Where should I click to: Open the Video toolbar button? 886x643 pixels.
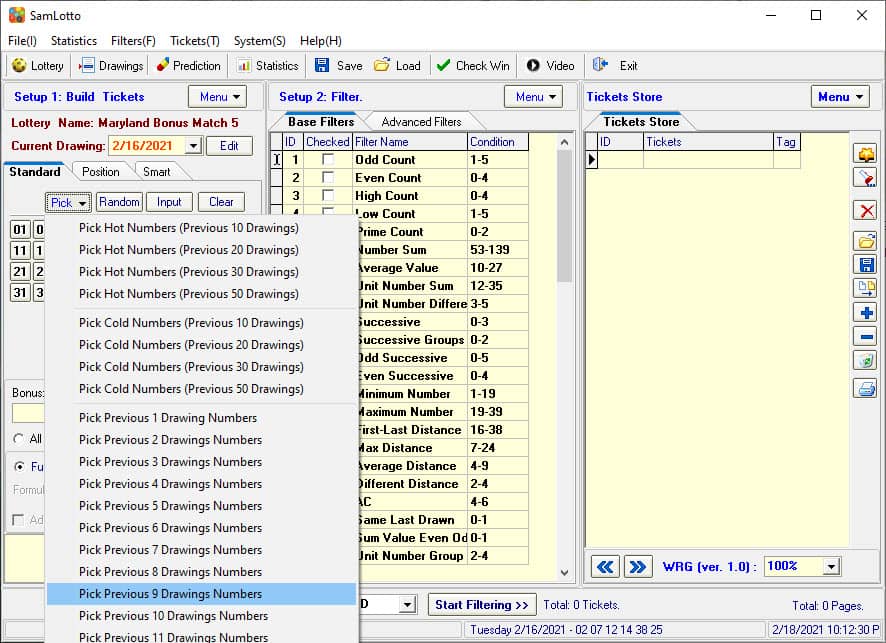tap(550, 66)
